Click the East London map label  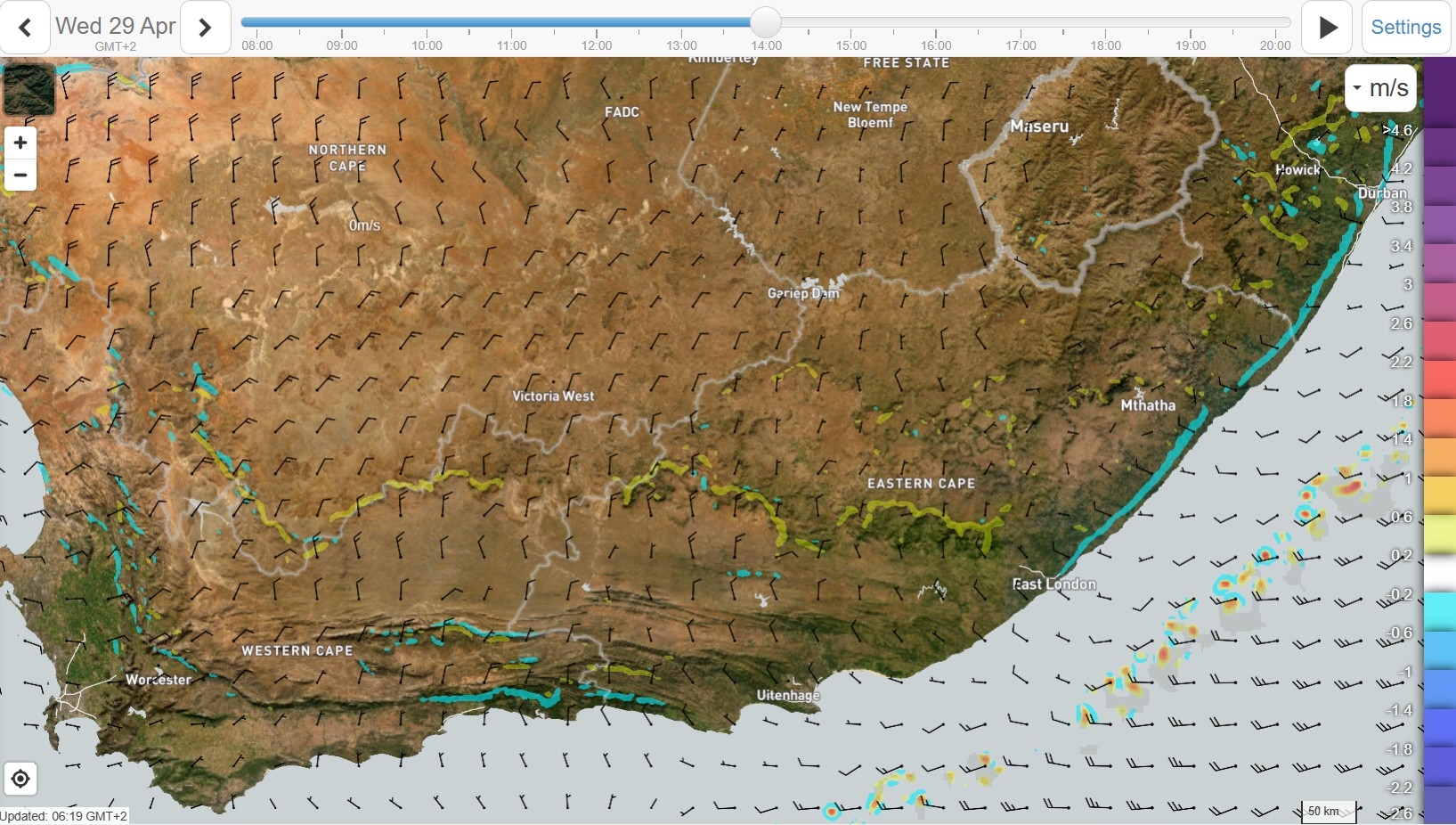[x=1054, y=584]
